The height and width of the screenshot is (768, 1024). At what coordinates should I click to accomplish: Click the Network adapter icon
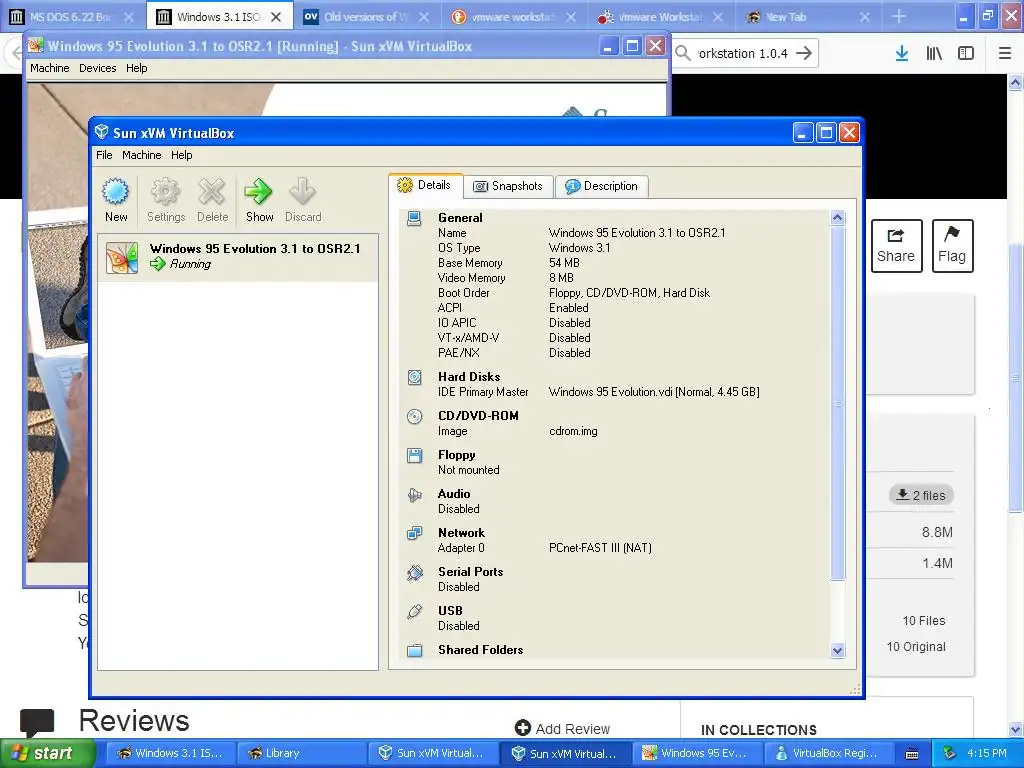click(x=414, y=533)
